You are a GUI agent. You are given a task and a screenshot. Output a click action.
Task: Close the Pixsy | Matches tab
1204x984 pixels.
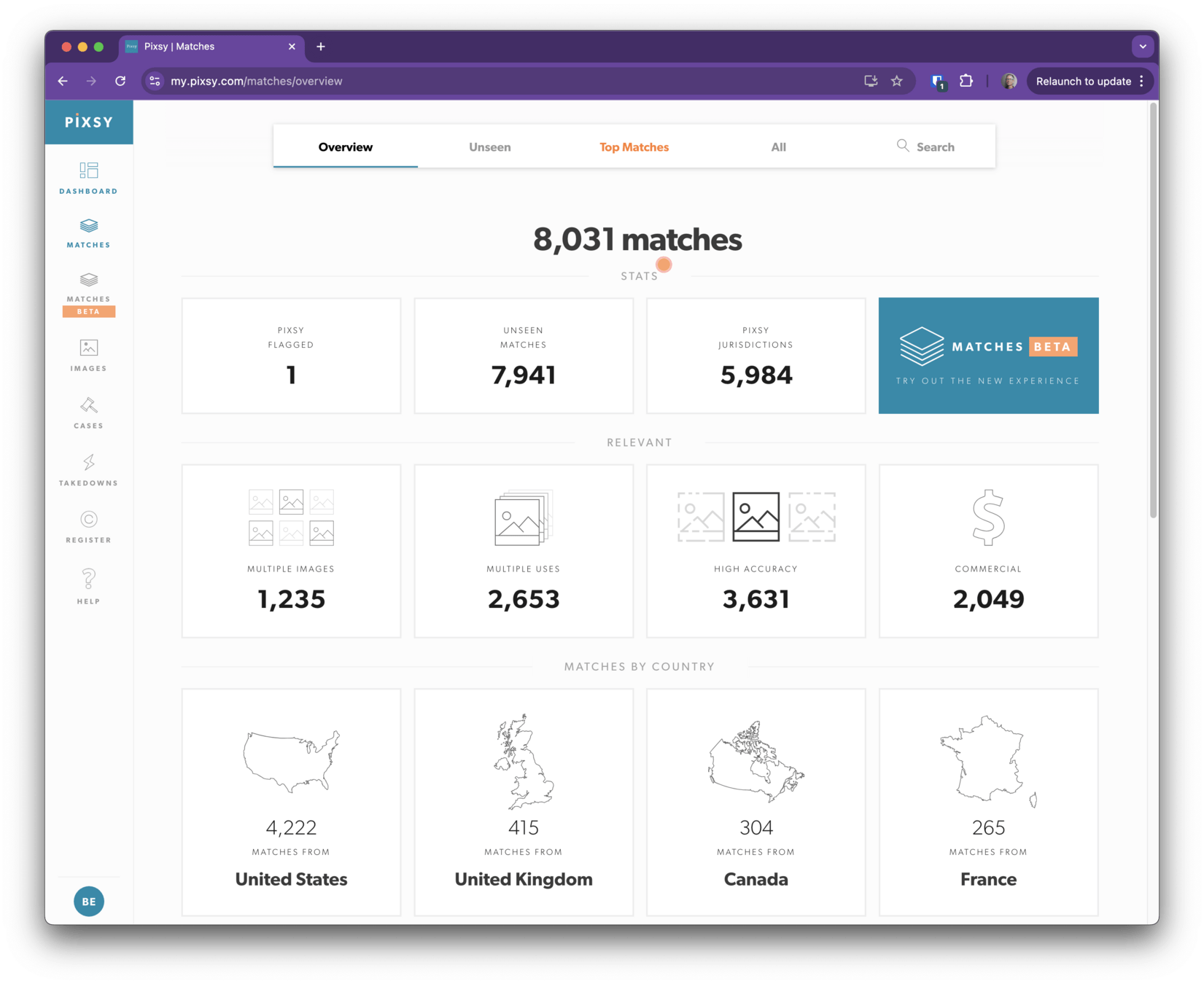[x=292, y=47]
